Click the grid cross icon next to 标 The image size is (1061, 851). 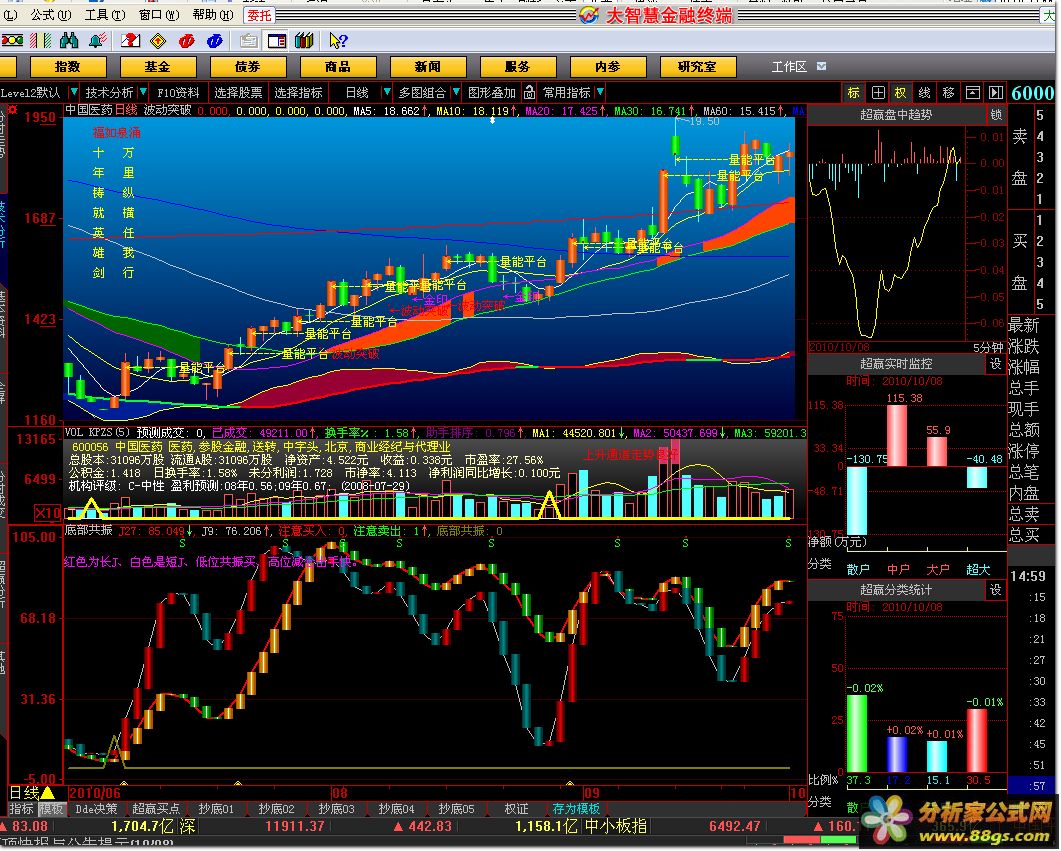[x=878, y=93]
